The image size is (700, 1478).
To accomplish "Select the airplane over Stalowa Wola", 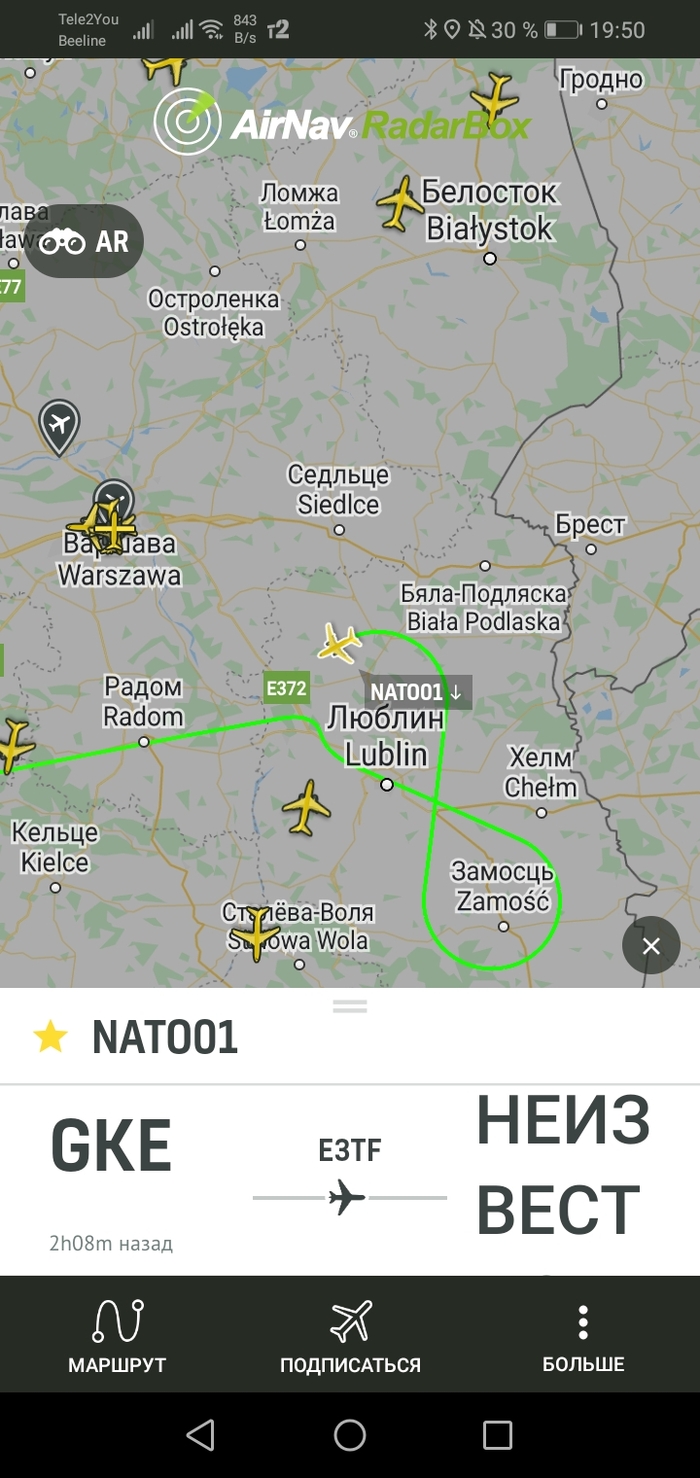I will 254,934.
